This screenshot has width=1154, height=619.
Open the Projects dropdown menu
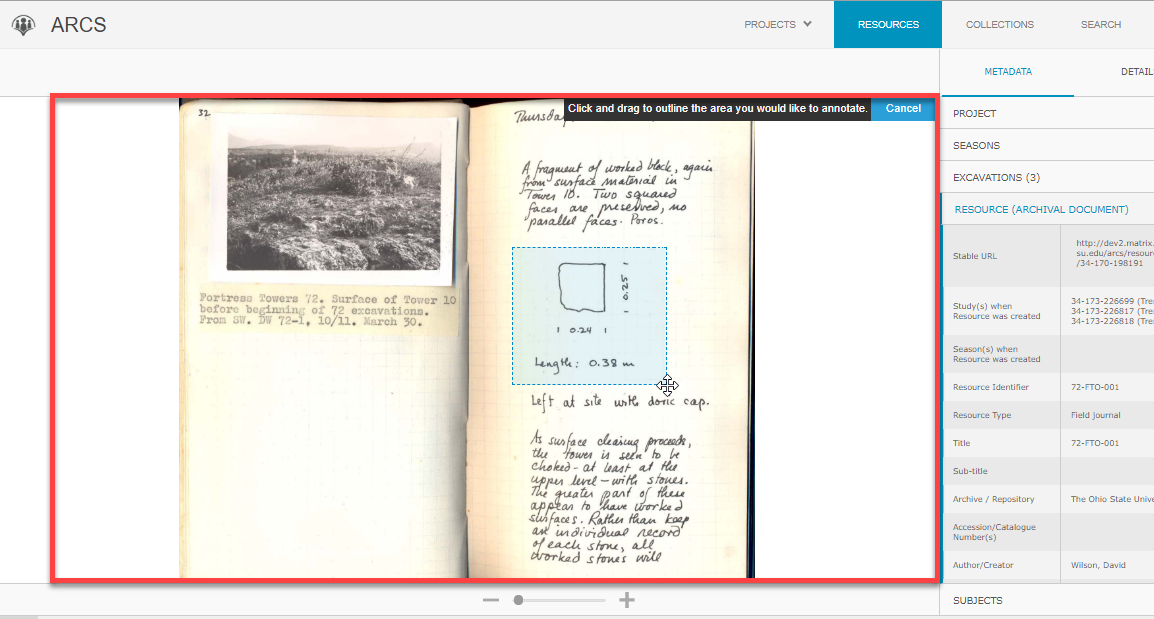777,24
